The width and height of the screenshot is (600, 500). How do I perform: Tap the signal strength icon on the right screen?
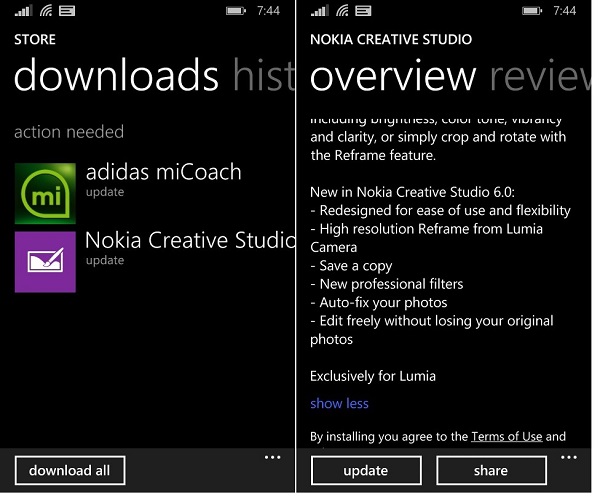click(320, 11)
